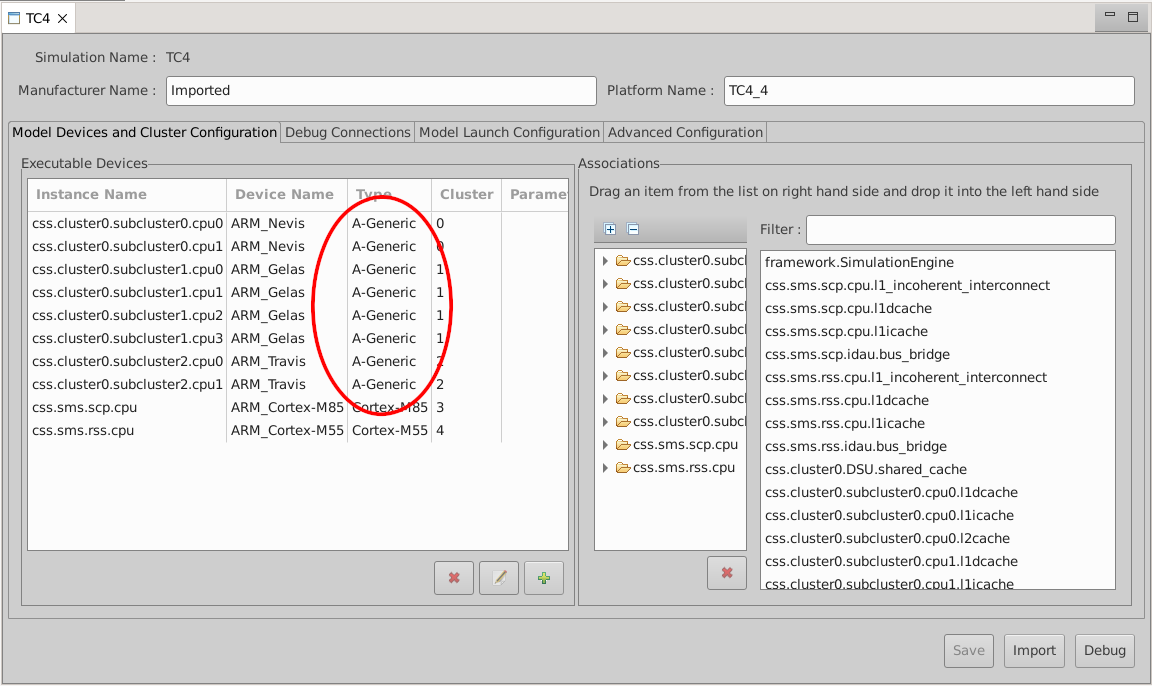
Task: Click the Filter text field
Action: tap(960, 230)
